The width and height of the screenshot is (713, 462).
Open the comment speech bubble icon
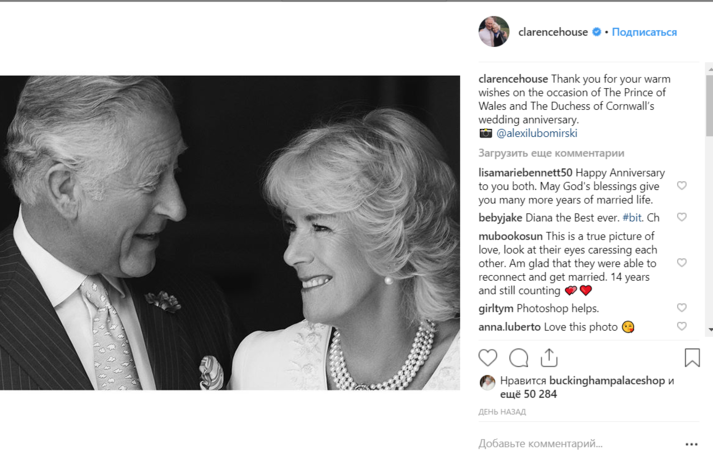519,358
